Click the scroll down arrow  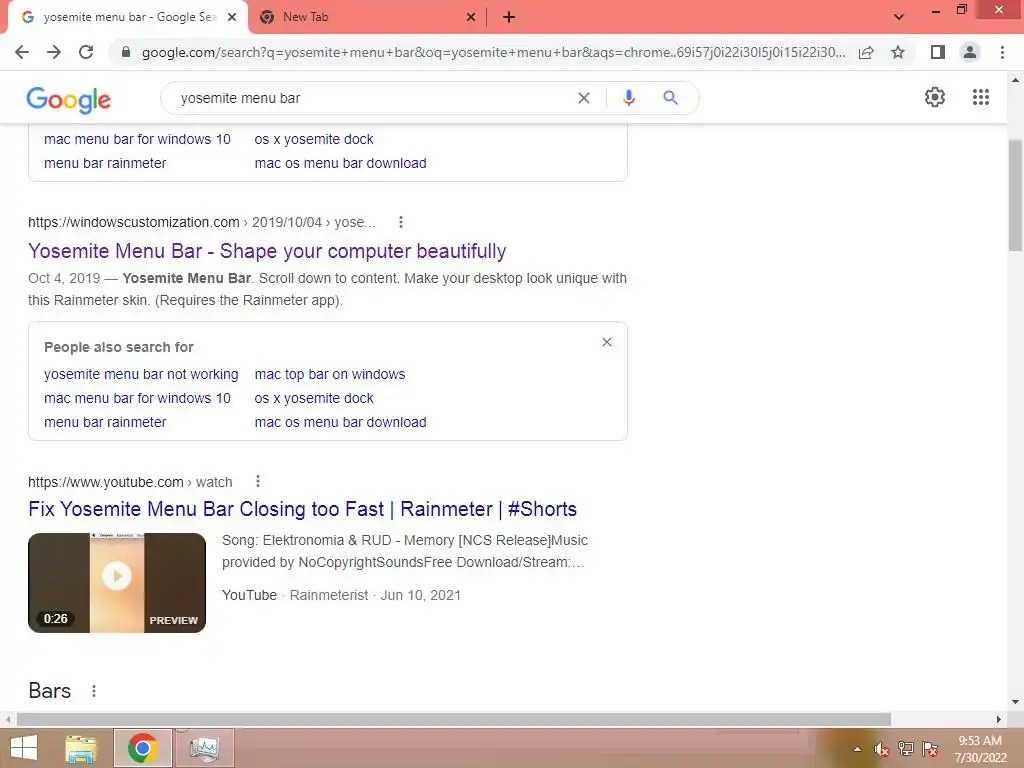(x=1015, y=702)
